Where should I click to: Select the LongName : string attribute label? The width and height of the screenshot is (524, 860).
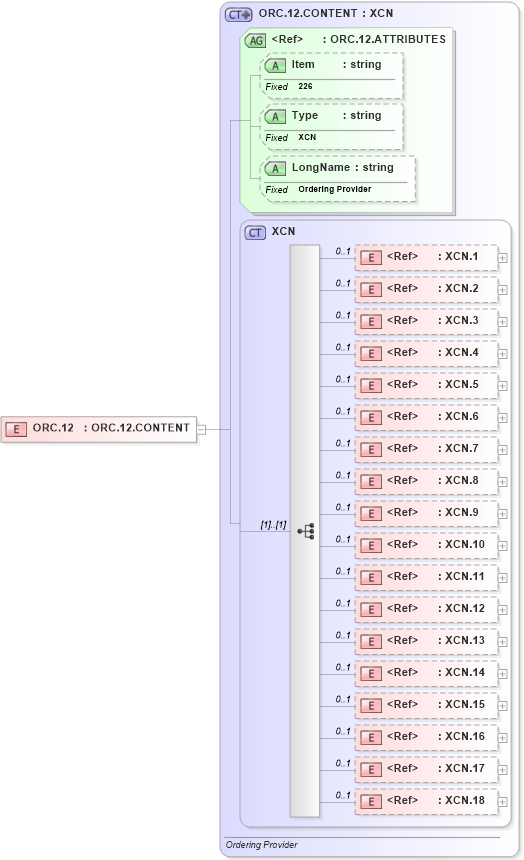click(x=342, y=168)
